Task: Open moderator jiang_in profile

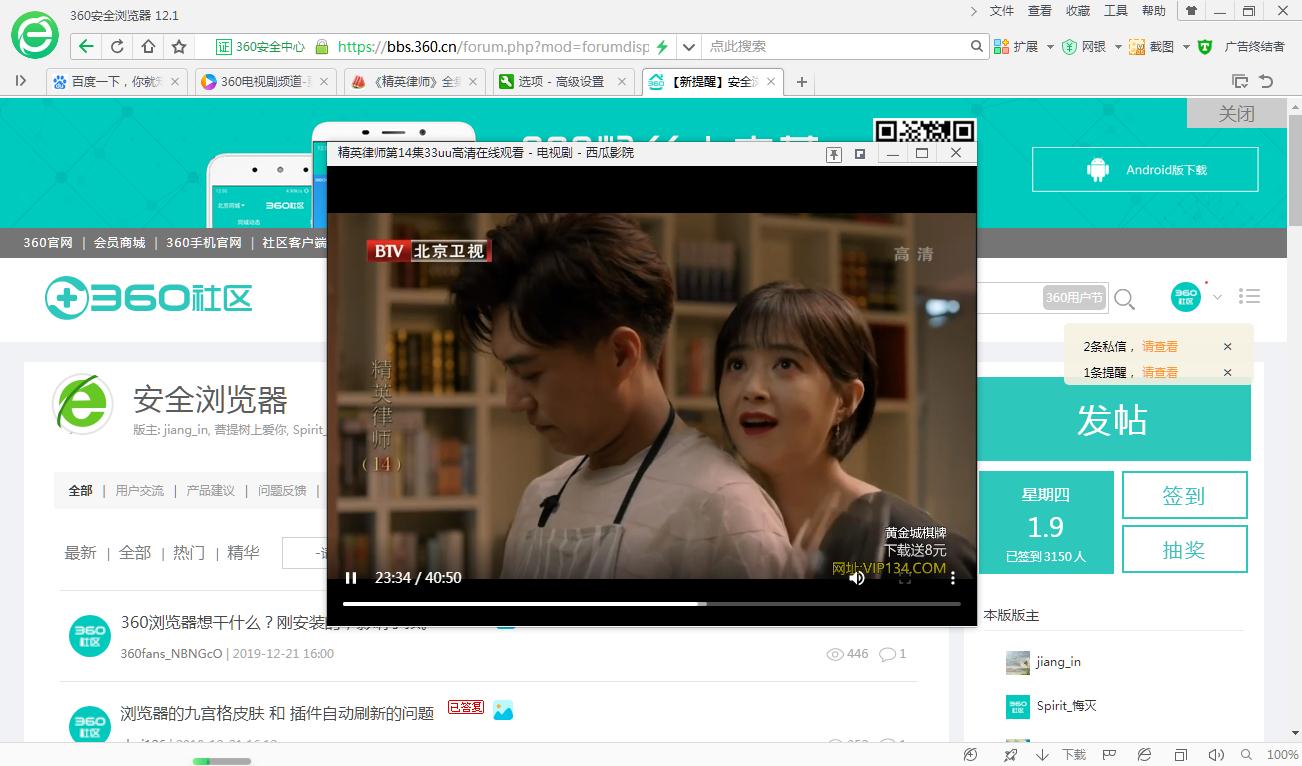Action: pos(1058,662)
